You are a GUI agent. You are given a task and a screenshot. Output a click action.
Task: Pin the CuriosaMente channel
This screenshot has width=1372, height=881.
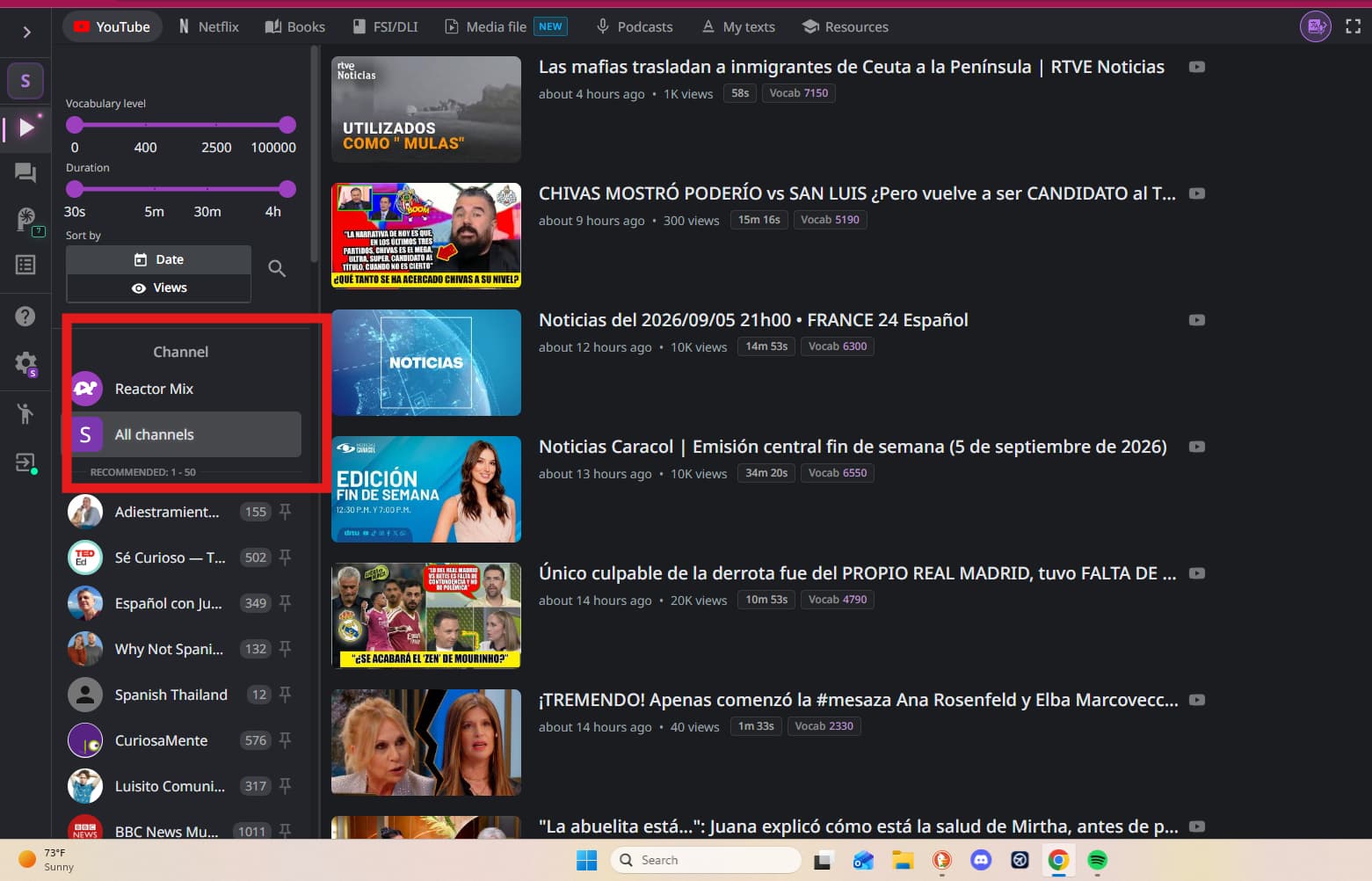coord(285,740)
